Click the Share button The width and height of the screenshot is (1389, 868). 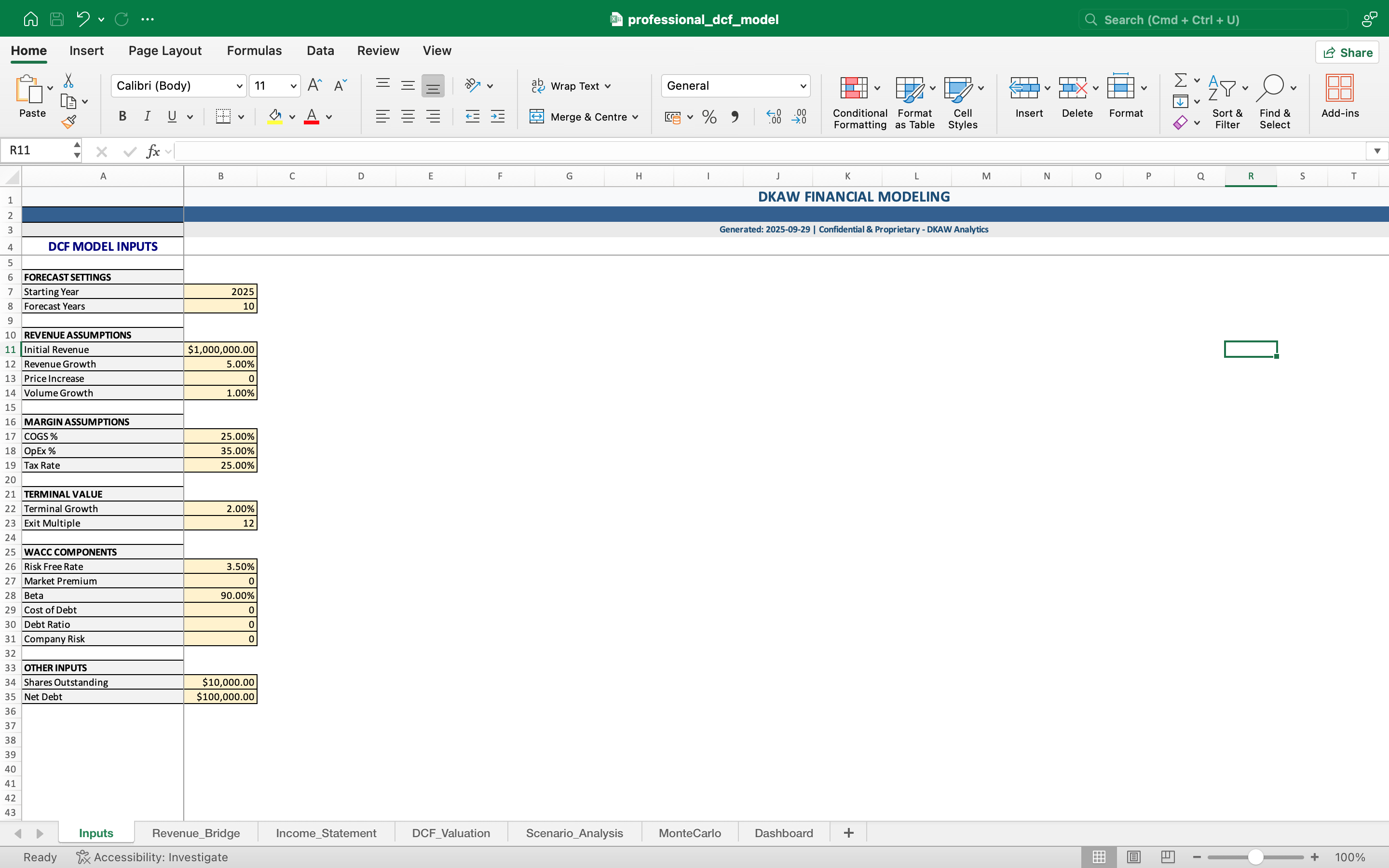click(x=1347, y=53)
